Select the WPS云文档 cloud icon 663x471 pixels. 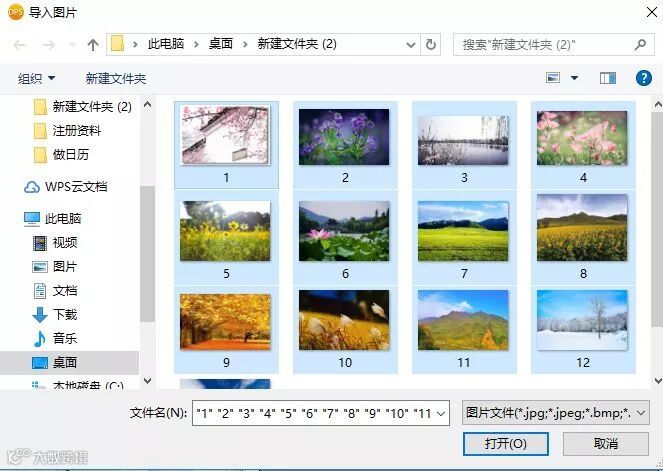(x=32, y=186)
